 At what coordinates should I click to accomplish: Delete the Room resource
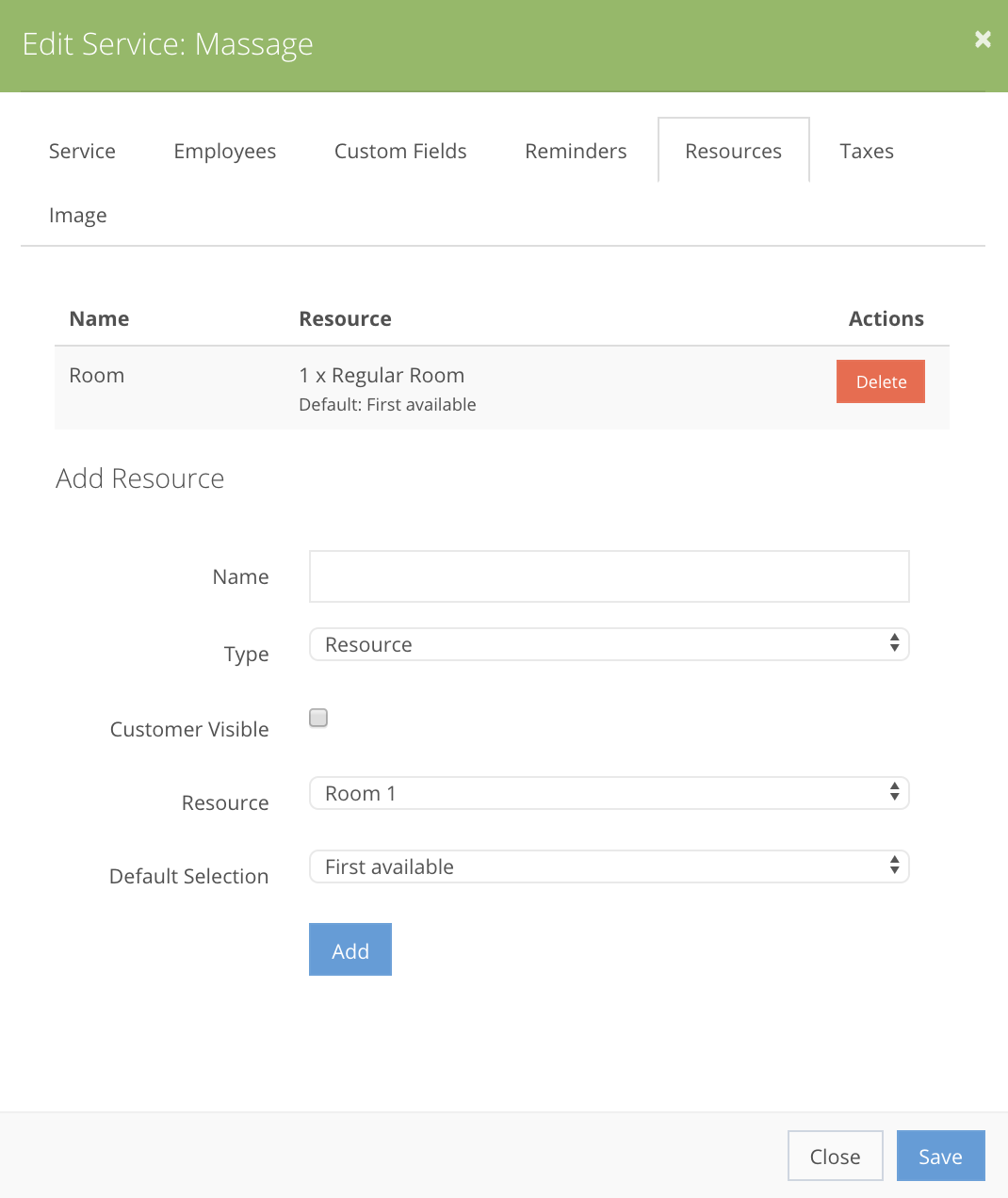click(880, 381)
